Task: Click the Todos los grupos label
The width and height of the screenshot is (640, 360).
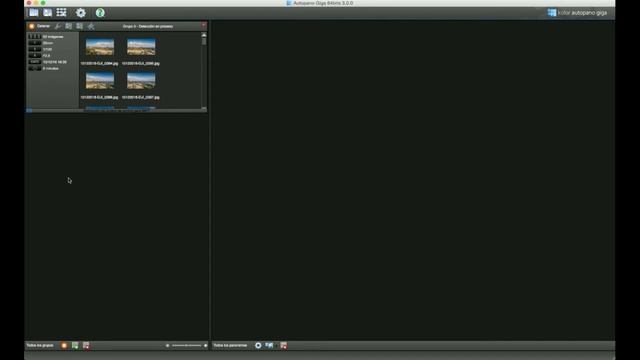Action: 40,345
